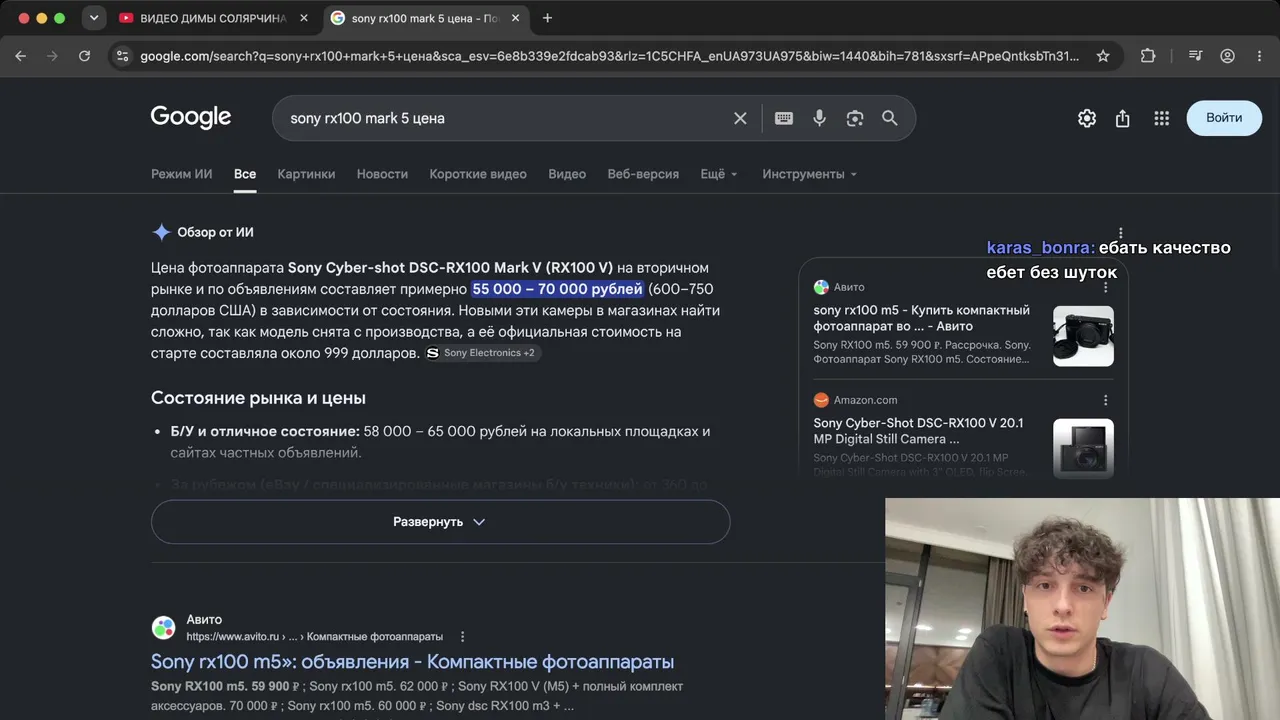Search by image with the Lens icon

pos(854,118)
